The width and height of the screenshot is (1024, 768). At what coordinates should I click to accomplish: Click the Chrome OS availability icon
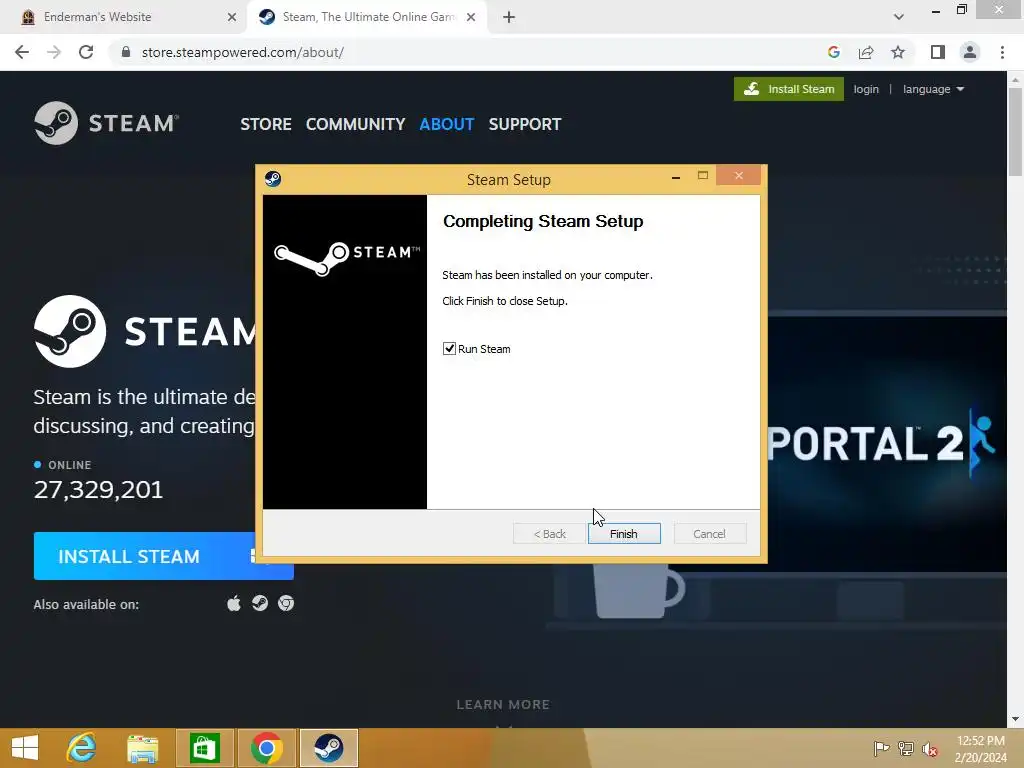coord(286,603)
